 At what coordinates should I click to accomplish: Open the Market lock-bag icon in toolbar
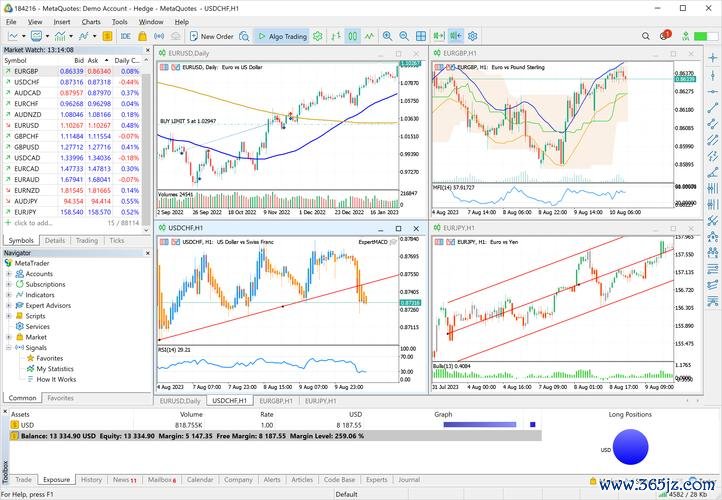tap(142, 36)
